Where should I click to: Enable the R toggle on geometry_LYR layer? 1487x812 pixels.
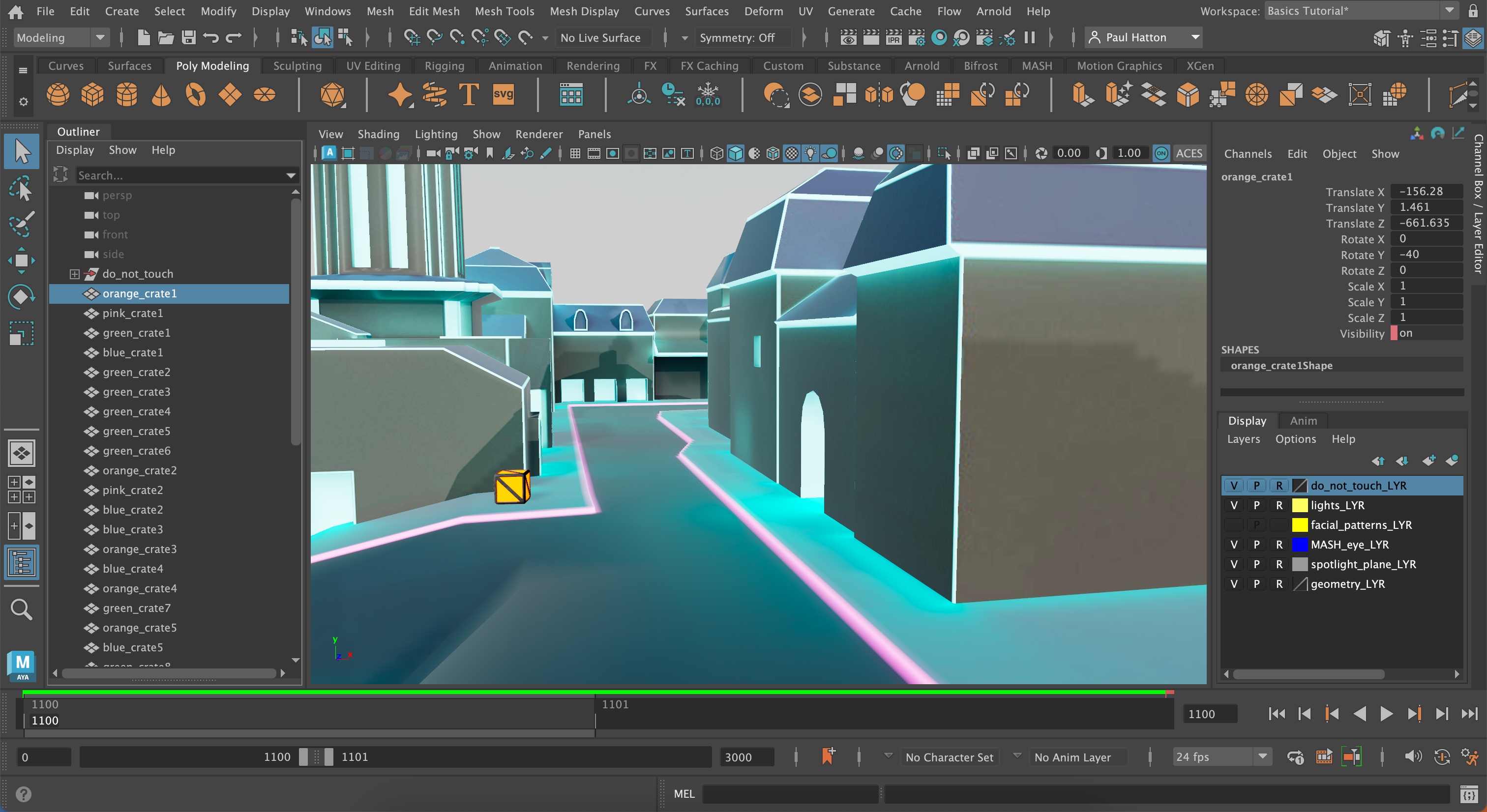[x=1279, y=583]
